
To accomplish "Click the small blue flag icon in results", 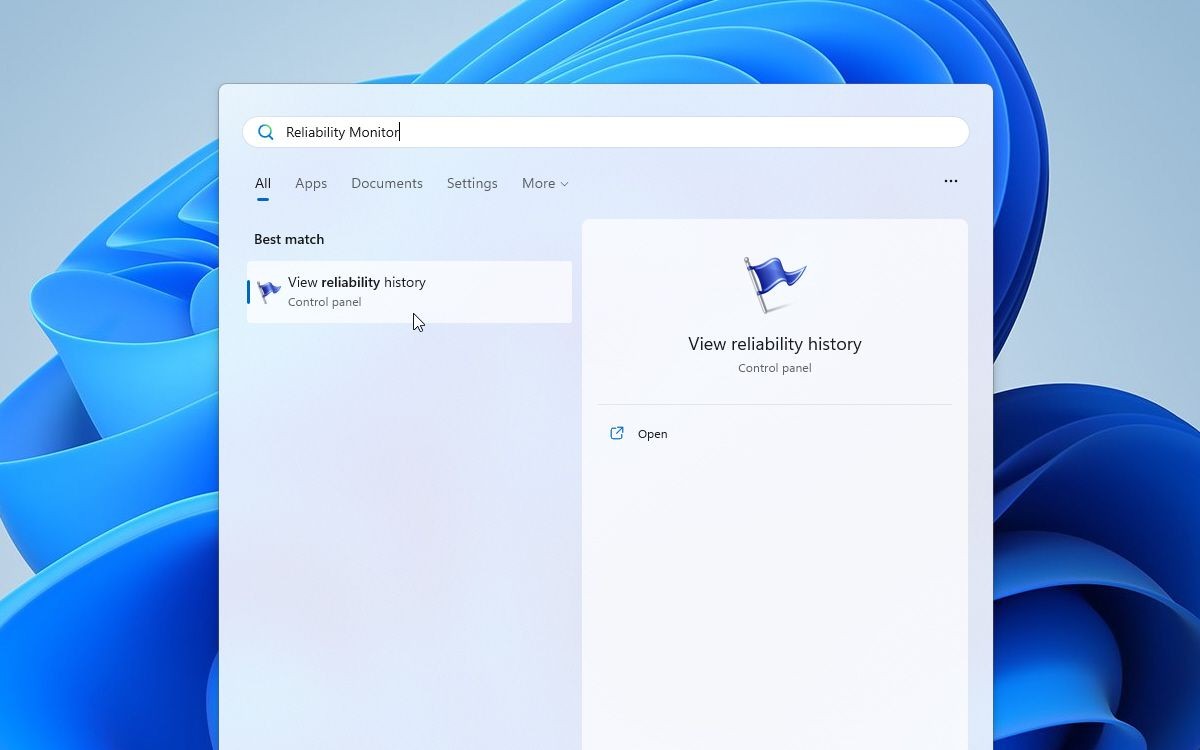I will tap(269, 292).
